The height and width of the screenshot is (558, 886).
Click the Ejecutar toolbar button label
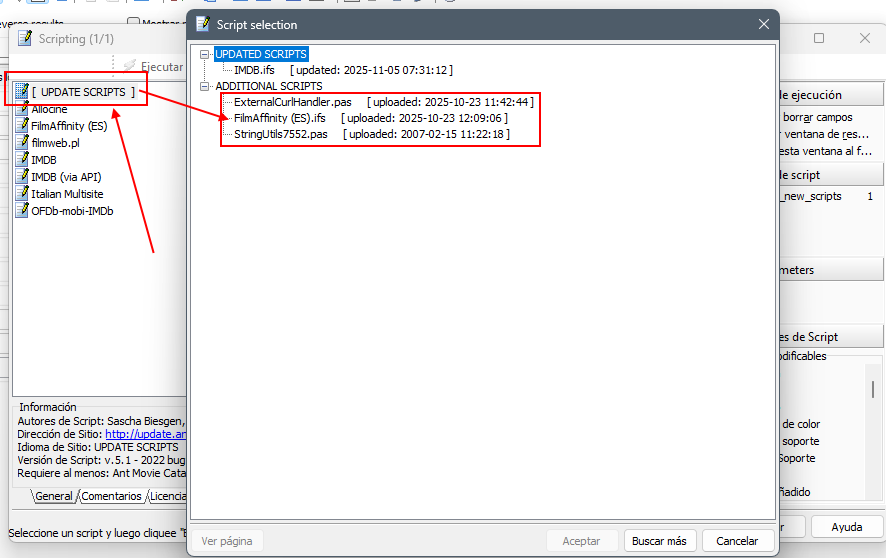(x=162, y=67)
